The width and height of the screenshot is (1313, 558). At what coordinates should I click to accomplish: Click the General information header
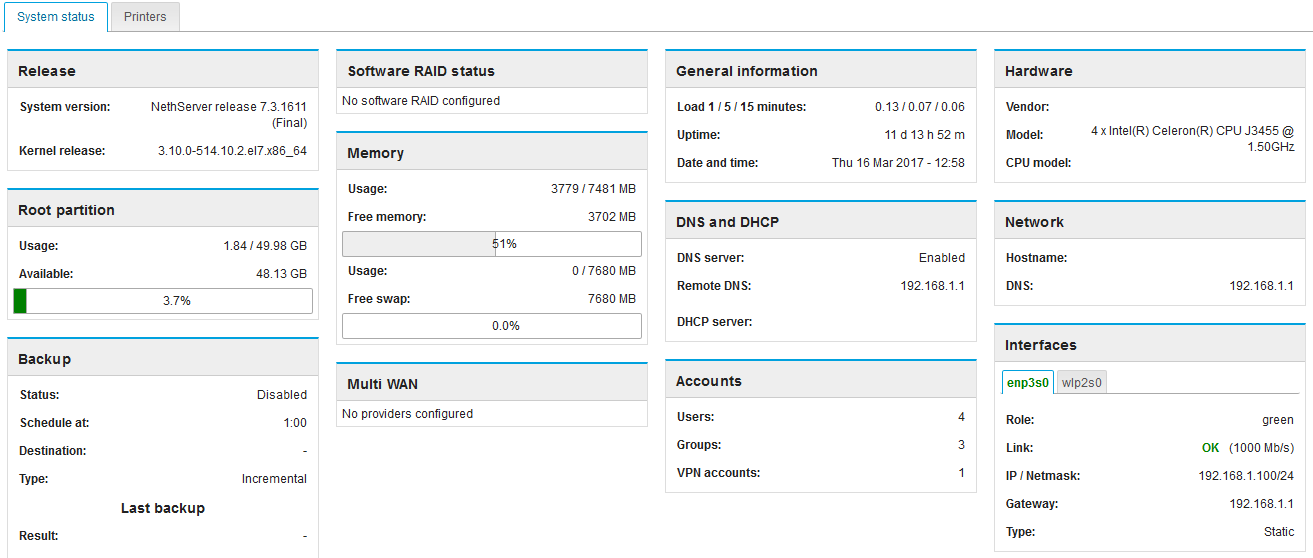pos(821,71)
